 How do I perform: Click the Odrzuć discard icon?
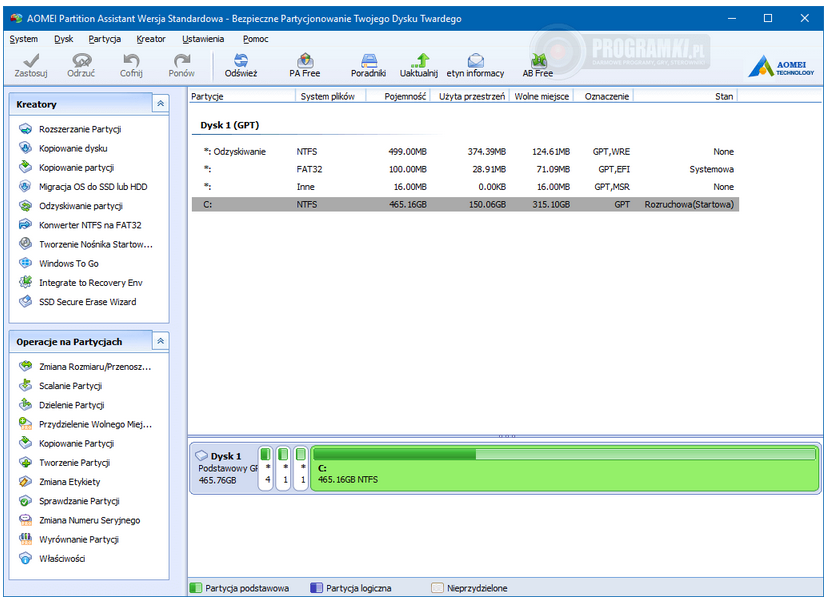tap(81, 60)
